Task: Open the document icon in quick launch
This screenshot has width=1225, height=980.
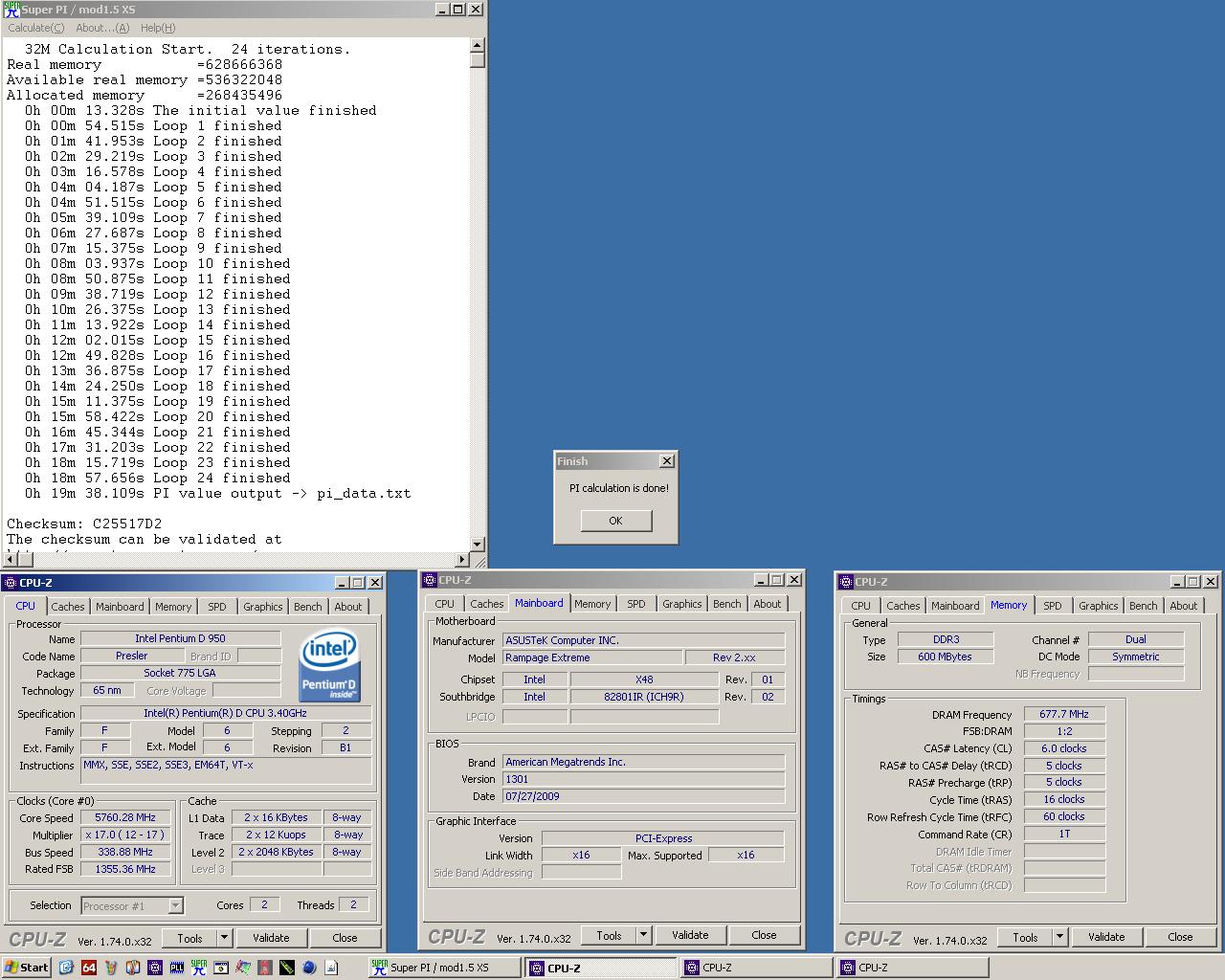Action: [x=331, y=968]
